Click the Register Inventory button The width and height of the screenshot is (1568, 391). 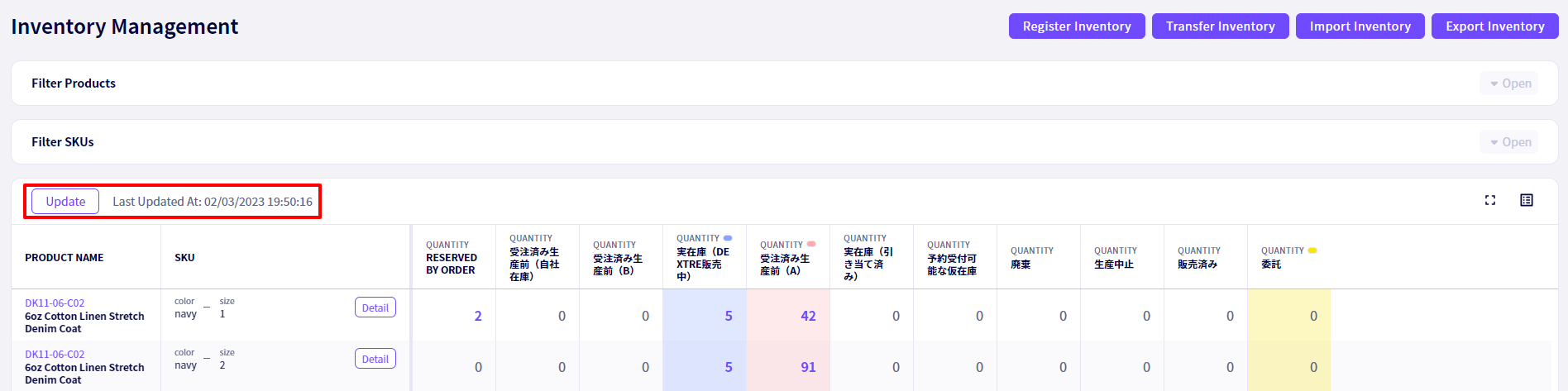point(1077,26)
